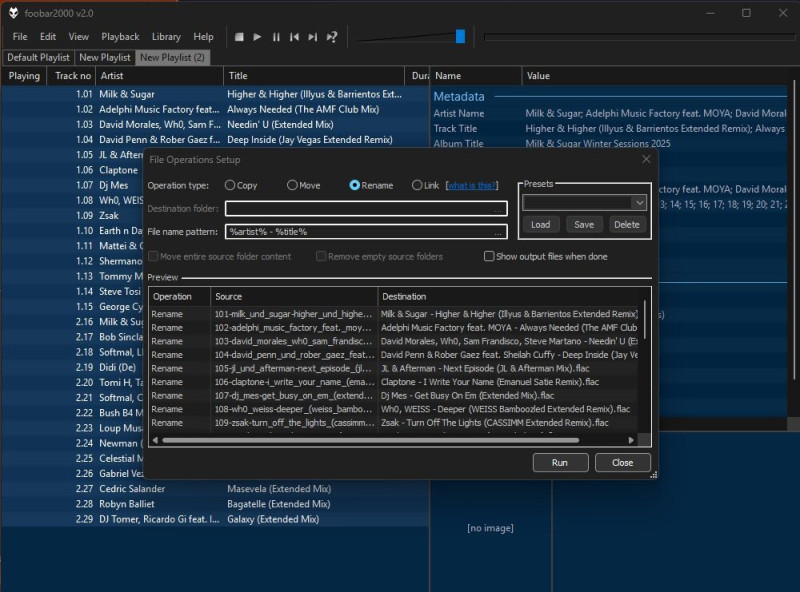Pause playback using the toolbar icon
The height and width of the screenshot is (592, 800).
click(276, 37)
